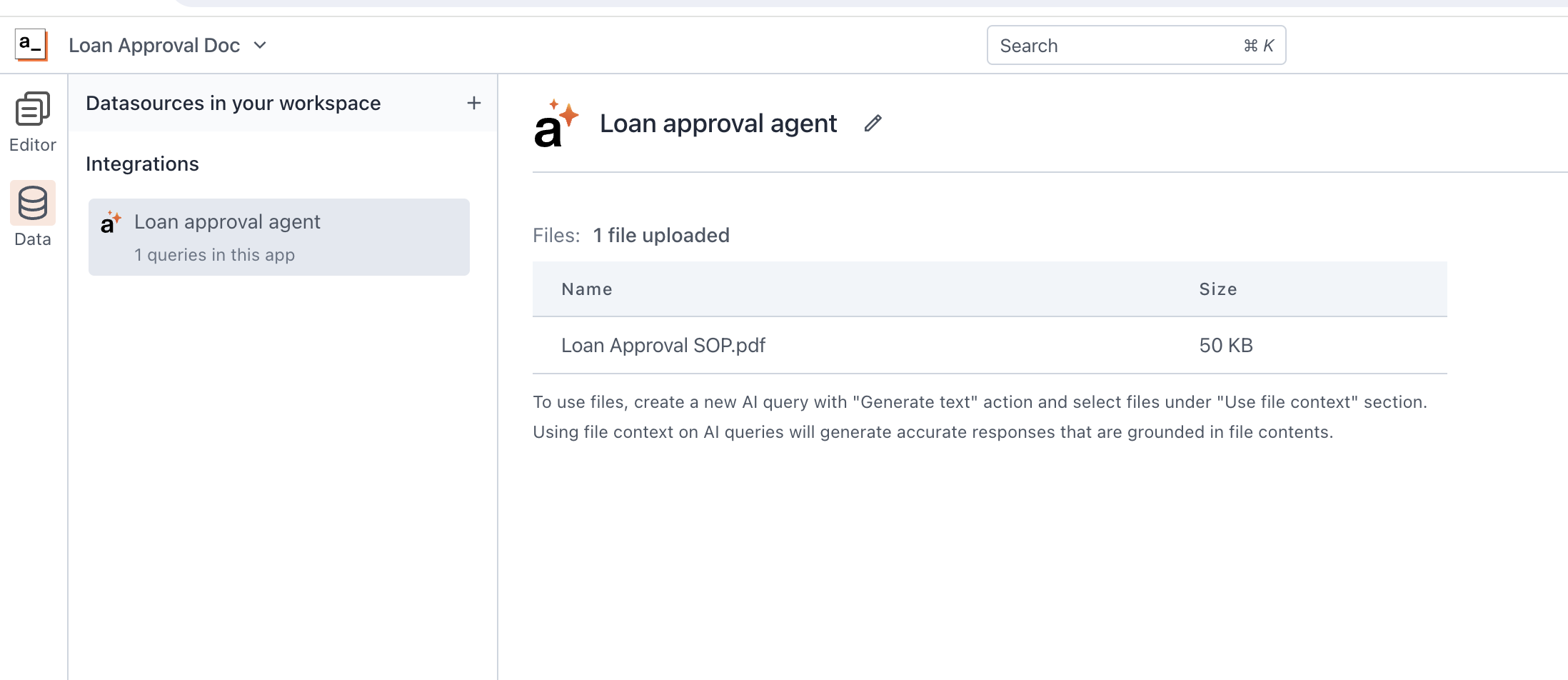This screenshot has height=680, width=1568.
Task: Open the rename pencil icon beside agent title
Action: point(873,123)
